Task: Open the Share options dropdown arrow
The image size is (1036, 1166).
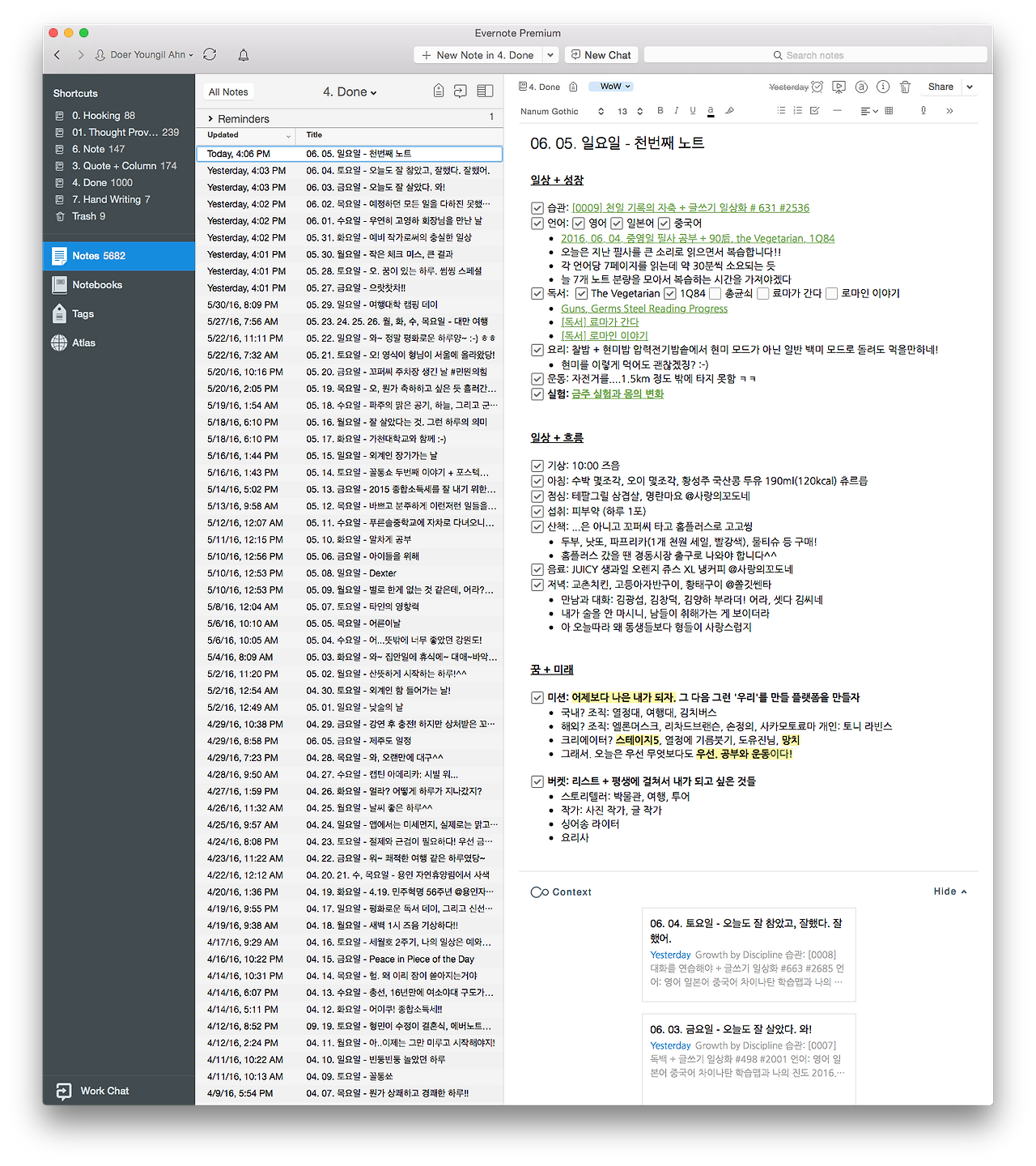Action: [970, 87]
